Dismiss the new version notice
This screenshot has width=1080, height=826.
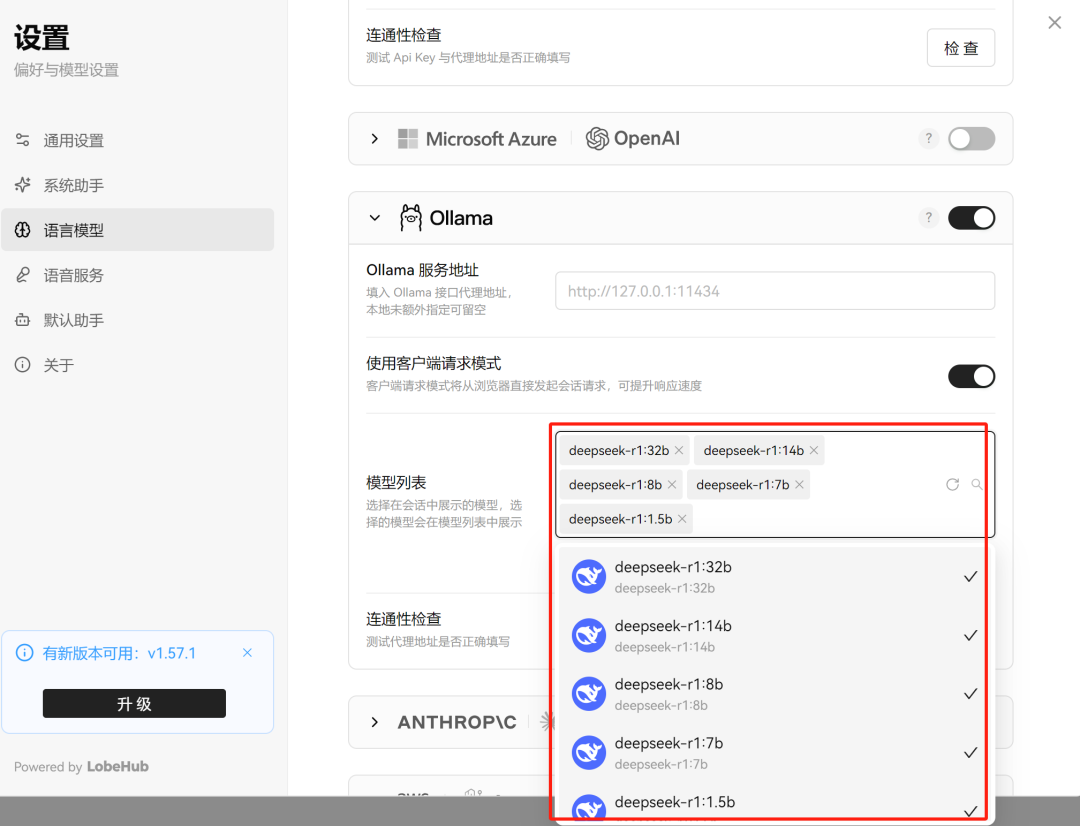pos(247,652)
